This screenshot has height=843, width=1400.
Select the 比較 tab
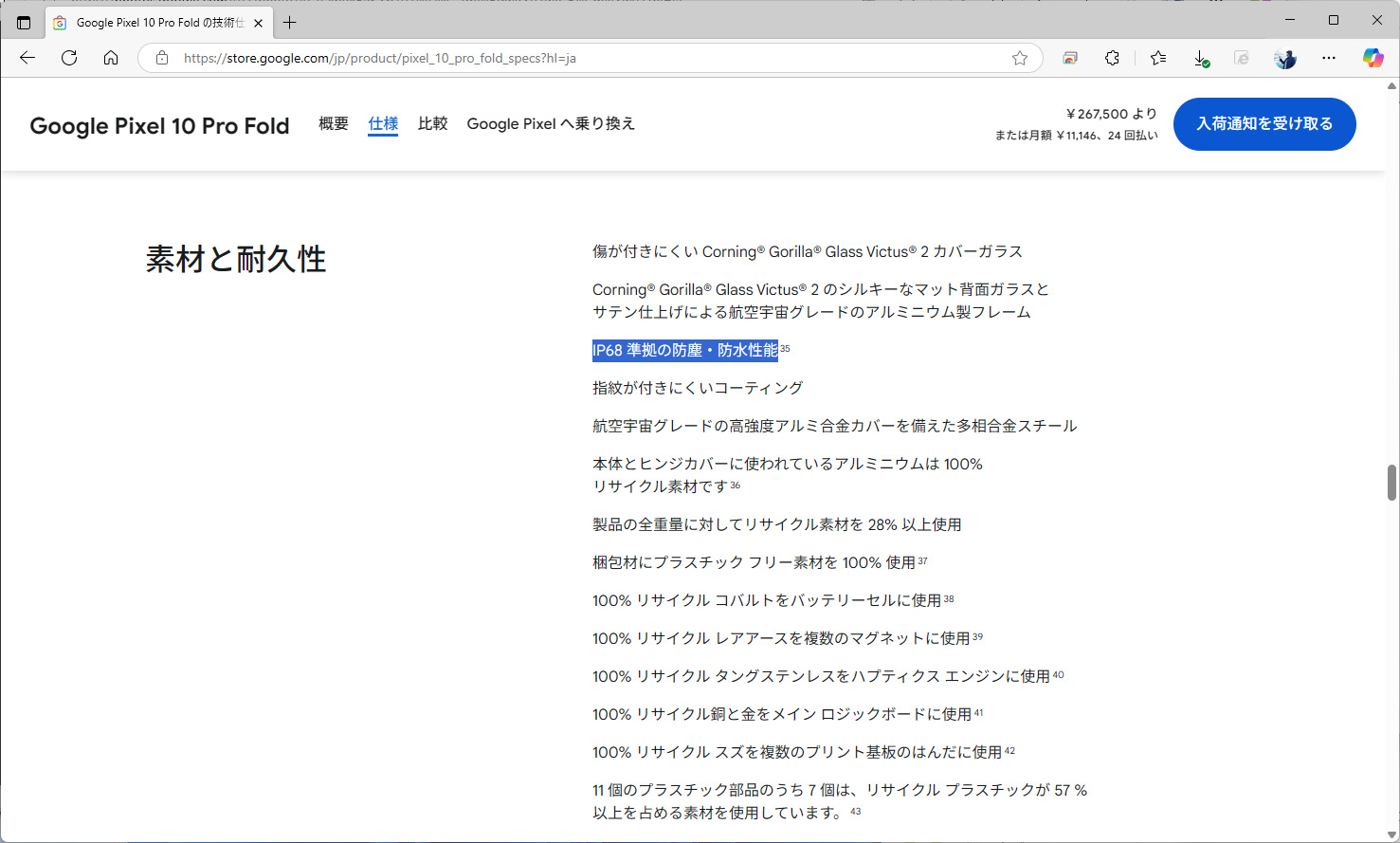[x=432, y=123]
